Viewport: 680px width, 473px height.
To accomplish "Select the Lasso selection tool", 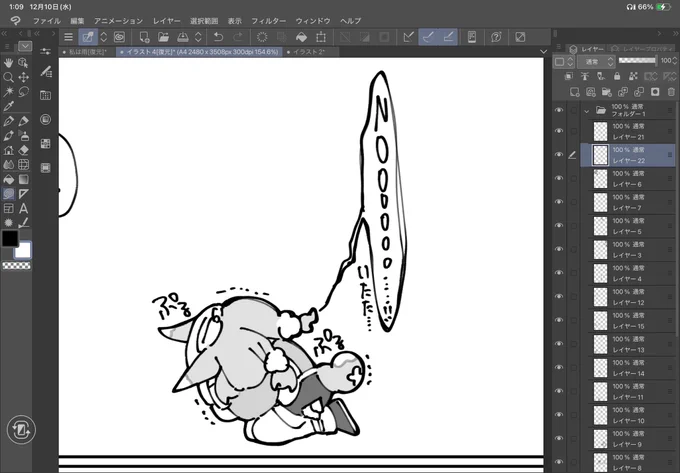I will pyautogui.click(x=23, y=92).
